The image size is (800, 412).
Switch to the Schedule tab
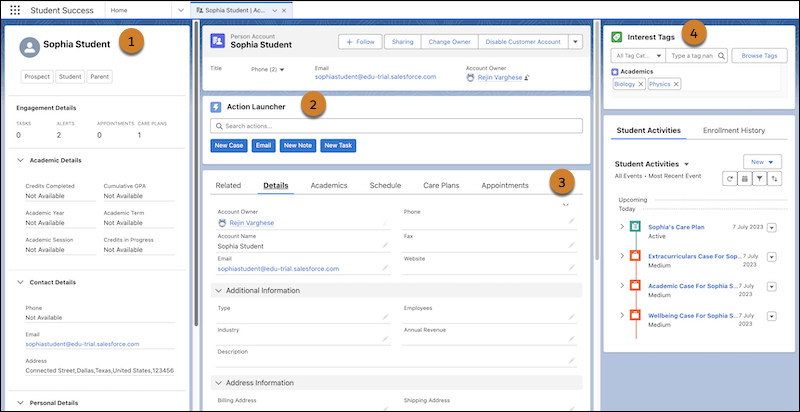pyautogui.click(x=385, y=186)
